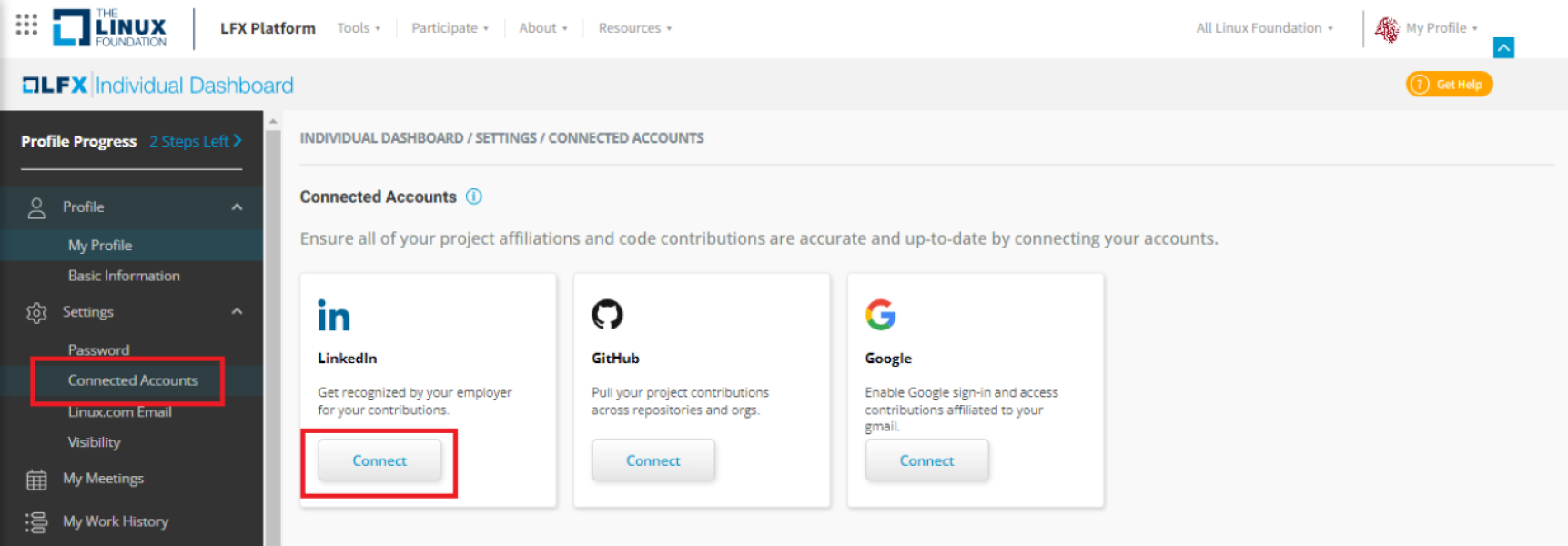Click the breadcrumb path text
1568x546 pixels.
(x=502, y=138)
